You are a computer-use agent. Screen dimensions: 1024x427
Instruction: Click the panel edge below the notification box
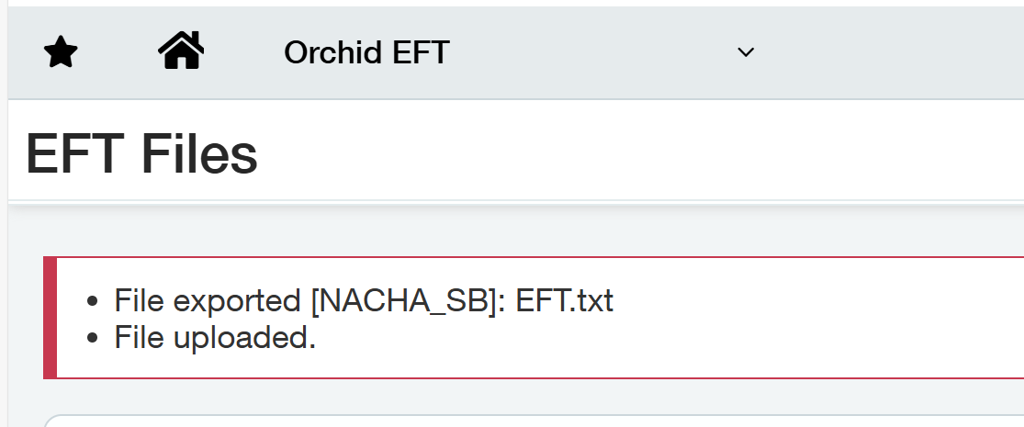500,417
